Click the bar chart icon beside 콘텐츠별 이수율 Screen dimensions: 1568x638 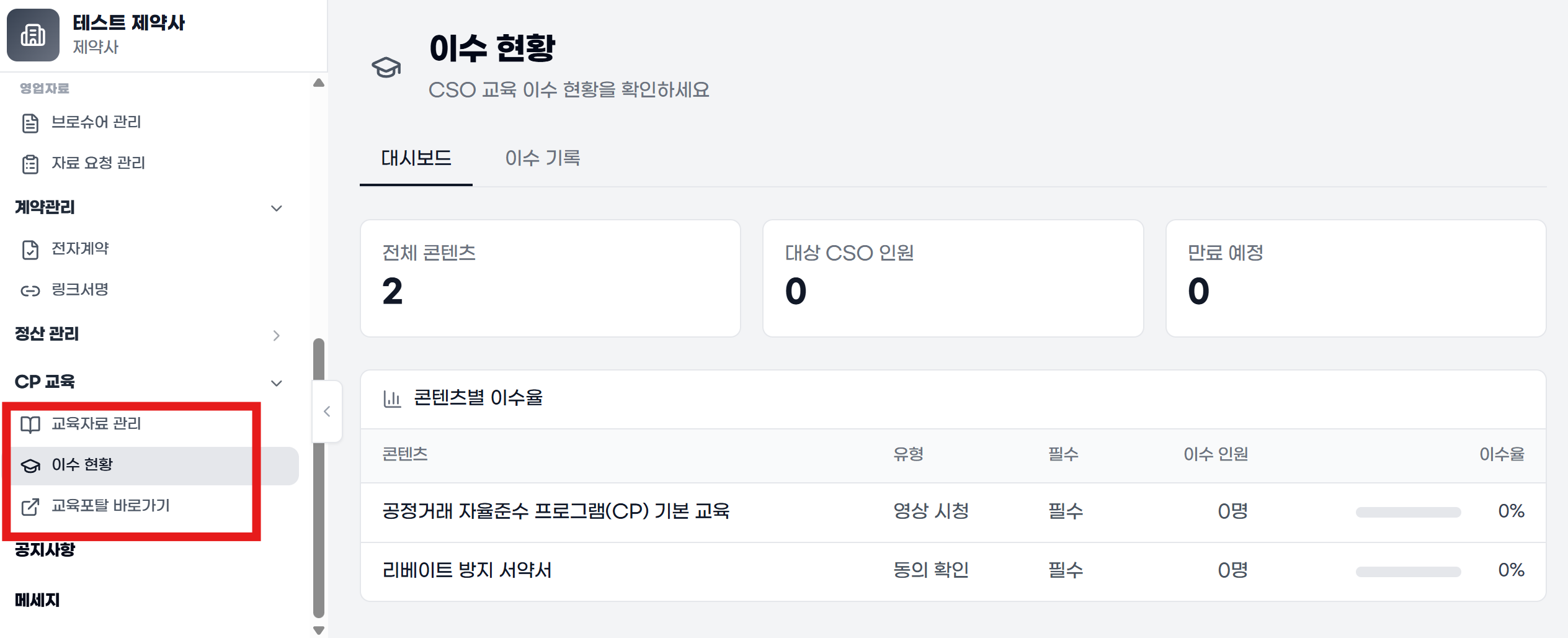(393, 398)
